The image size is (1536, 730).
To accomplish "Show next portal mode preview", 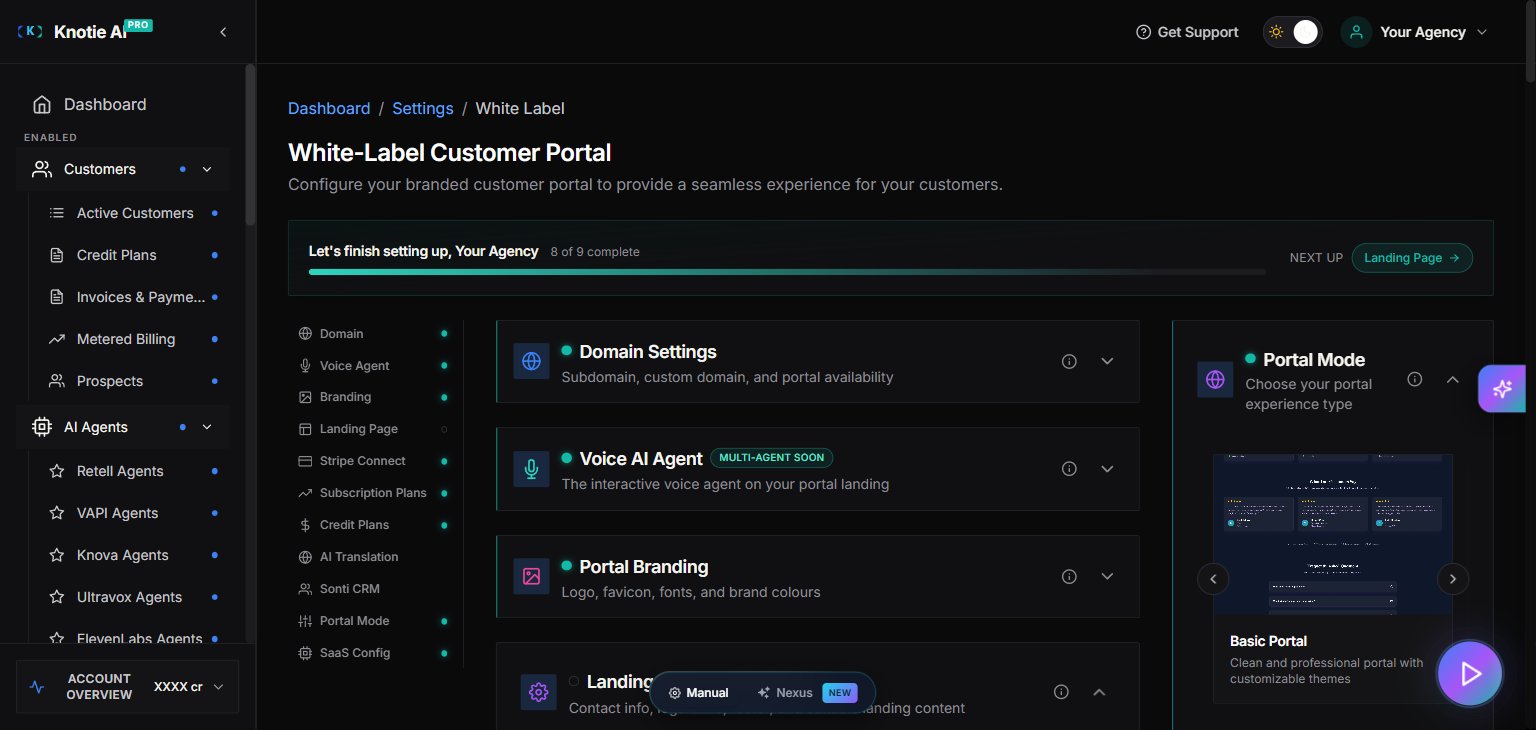I will tap(1452, 578).
